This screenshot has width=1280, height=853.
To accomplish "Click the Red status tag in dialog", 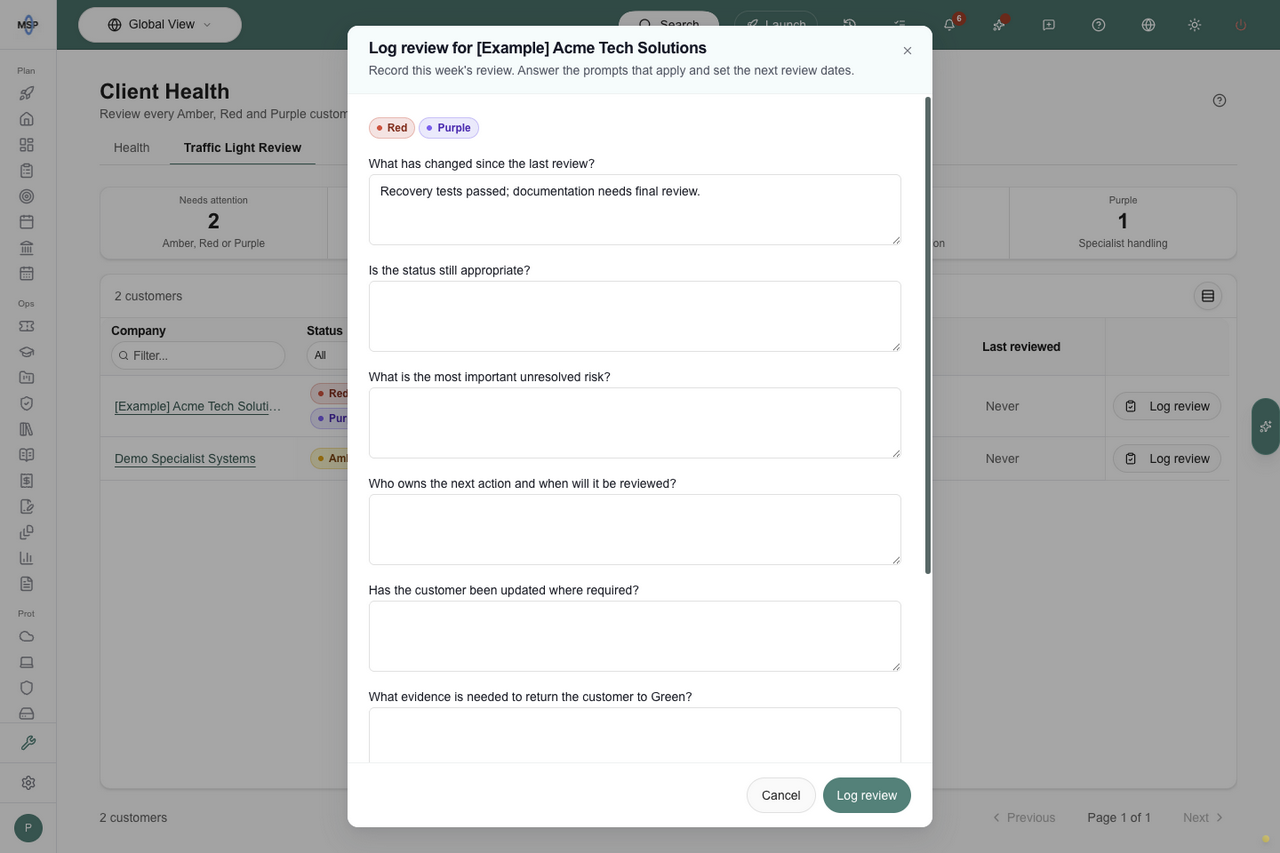I will (392, 128).
